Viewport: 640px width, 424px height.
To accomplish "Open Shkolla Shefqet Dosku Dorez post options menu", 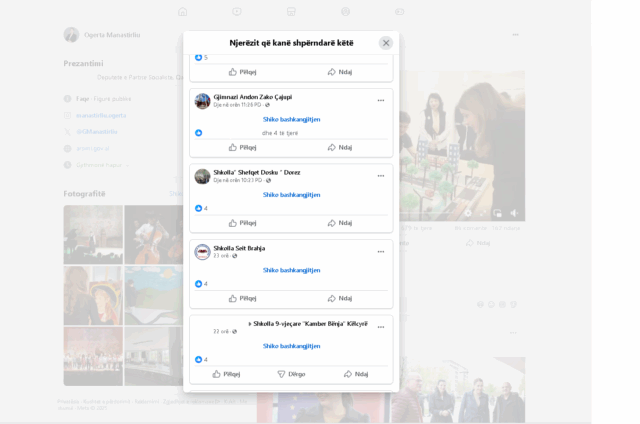I will [381, 176].
